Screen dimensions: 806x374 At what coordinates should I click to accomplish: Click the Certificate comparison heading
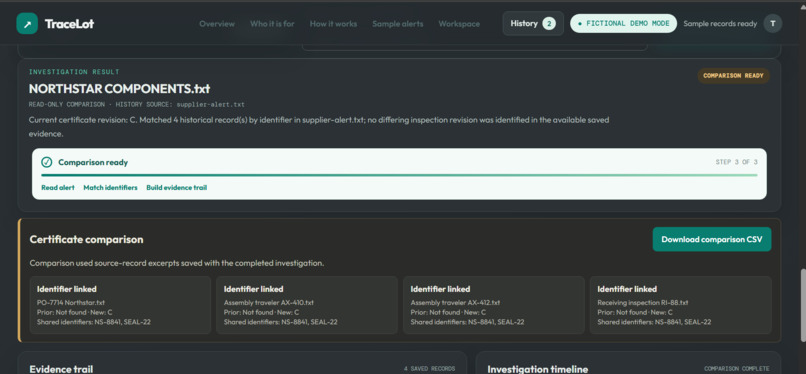tap(86, 240)
